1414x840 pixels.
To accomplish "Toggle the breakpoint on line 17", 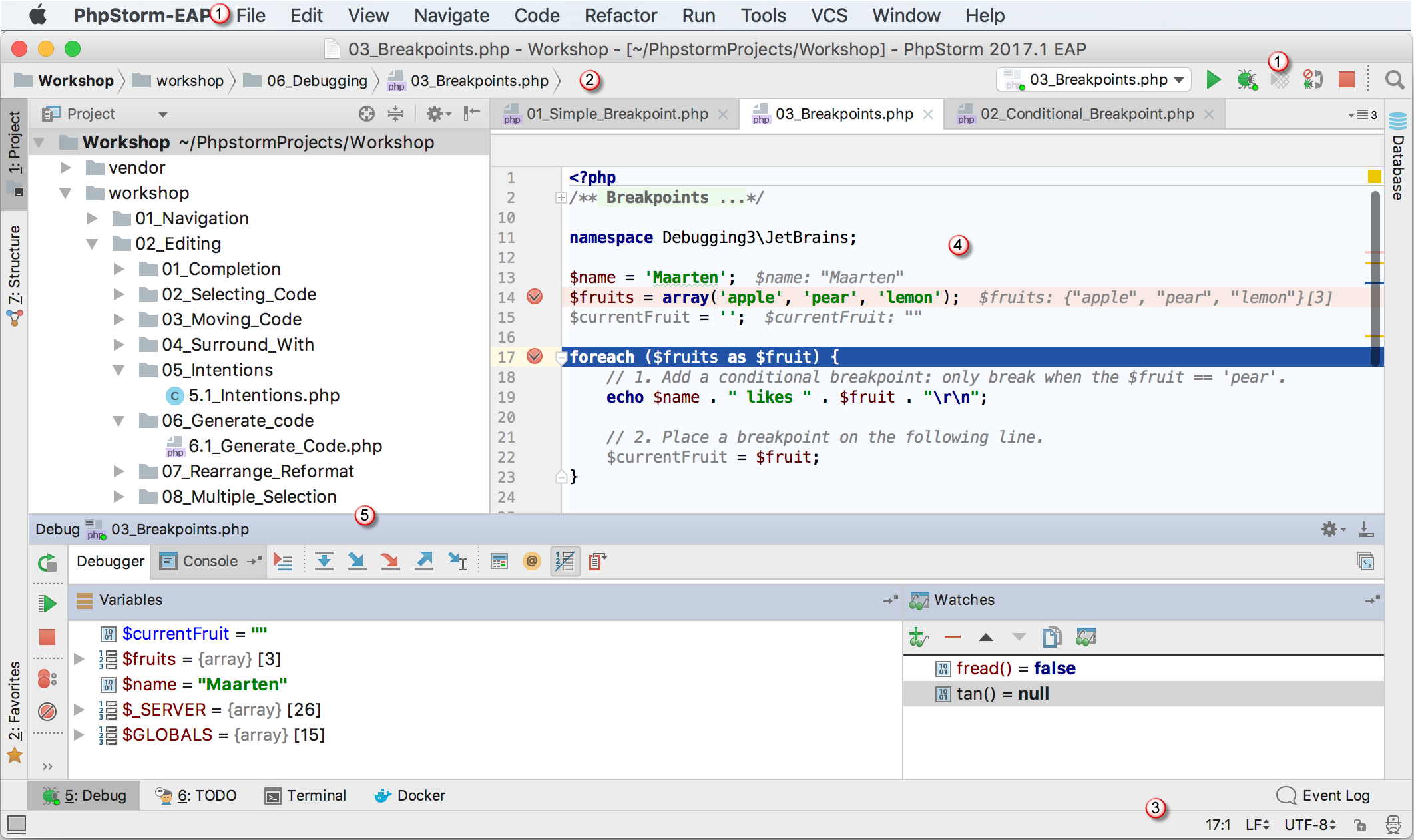I will click(535, 357).
